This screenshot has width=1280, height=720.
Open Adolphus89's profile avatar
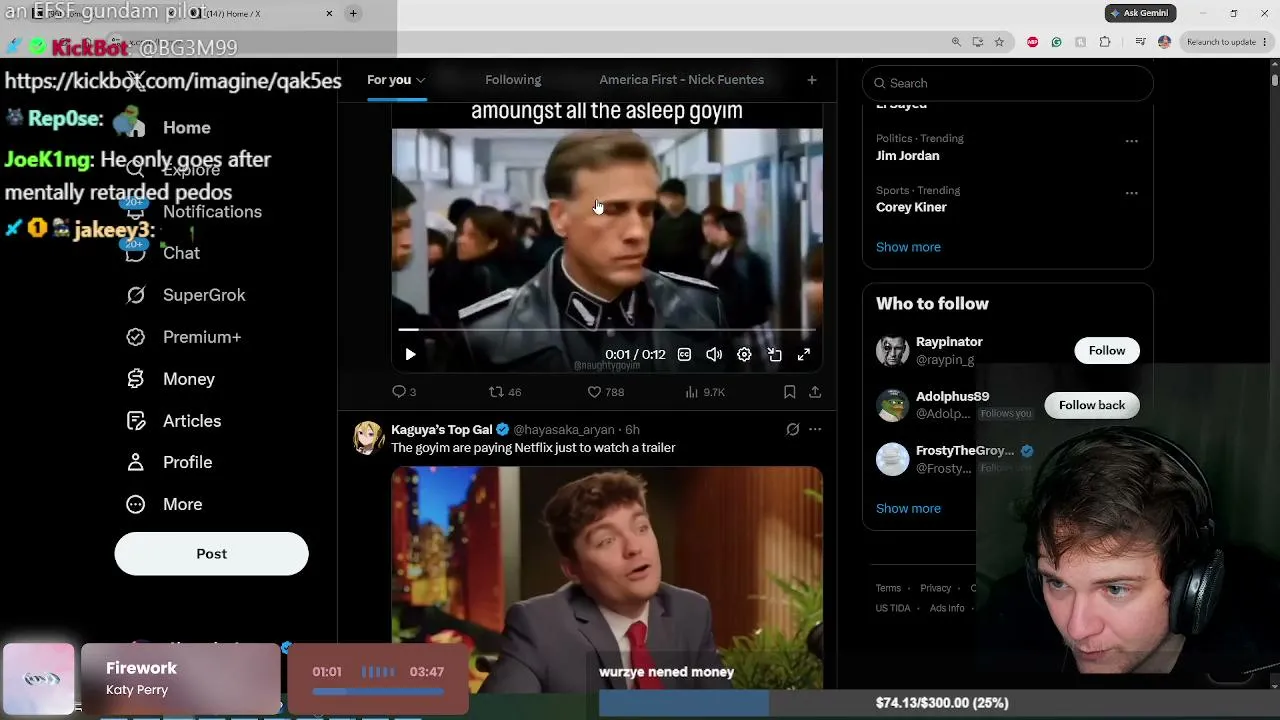point(892,405)
